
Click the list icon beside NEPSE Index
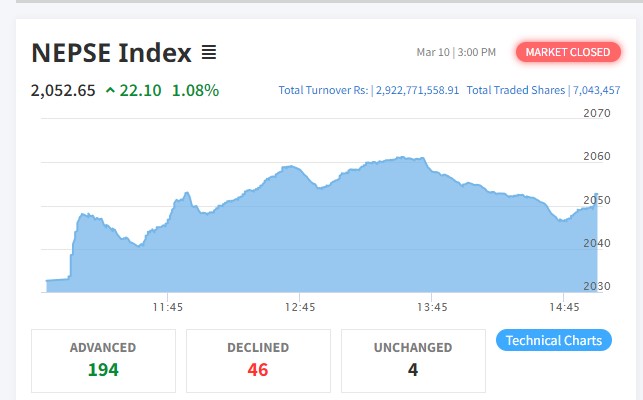[209, 52]
